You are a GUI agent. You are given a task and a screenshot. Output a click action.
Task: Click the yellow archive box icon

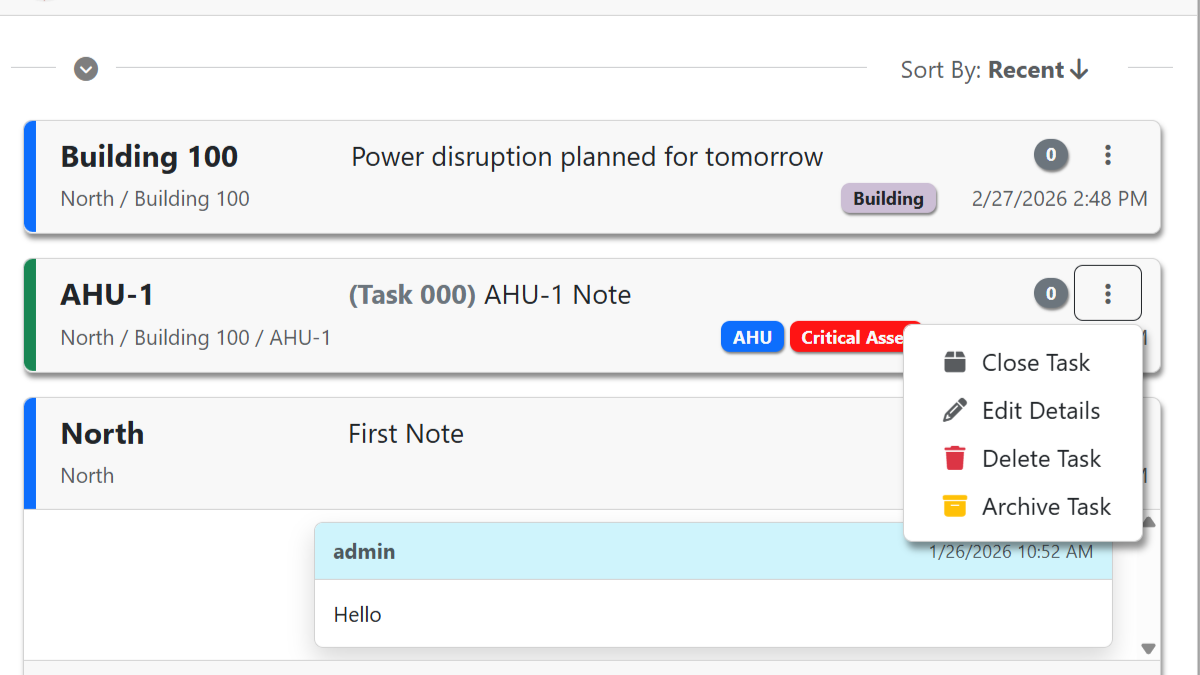point(953,506)
